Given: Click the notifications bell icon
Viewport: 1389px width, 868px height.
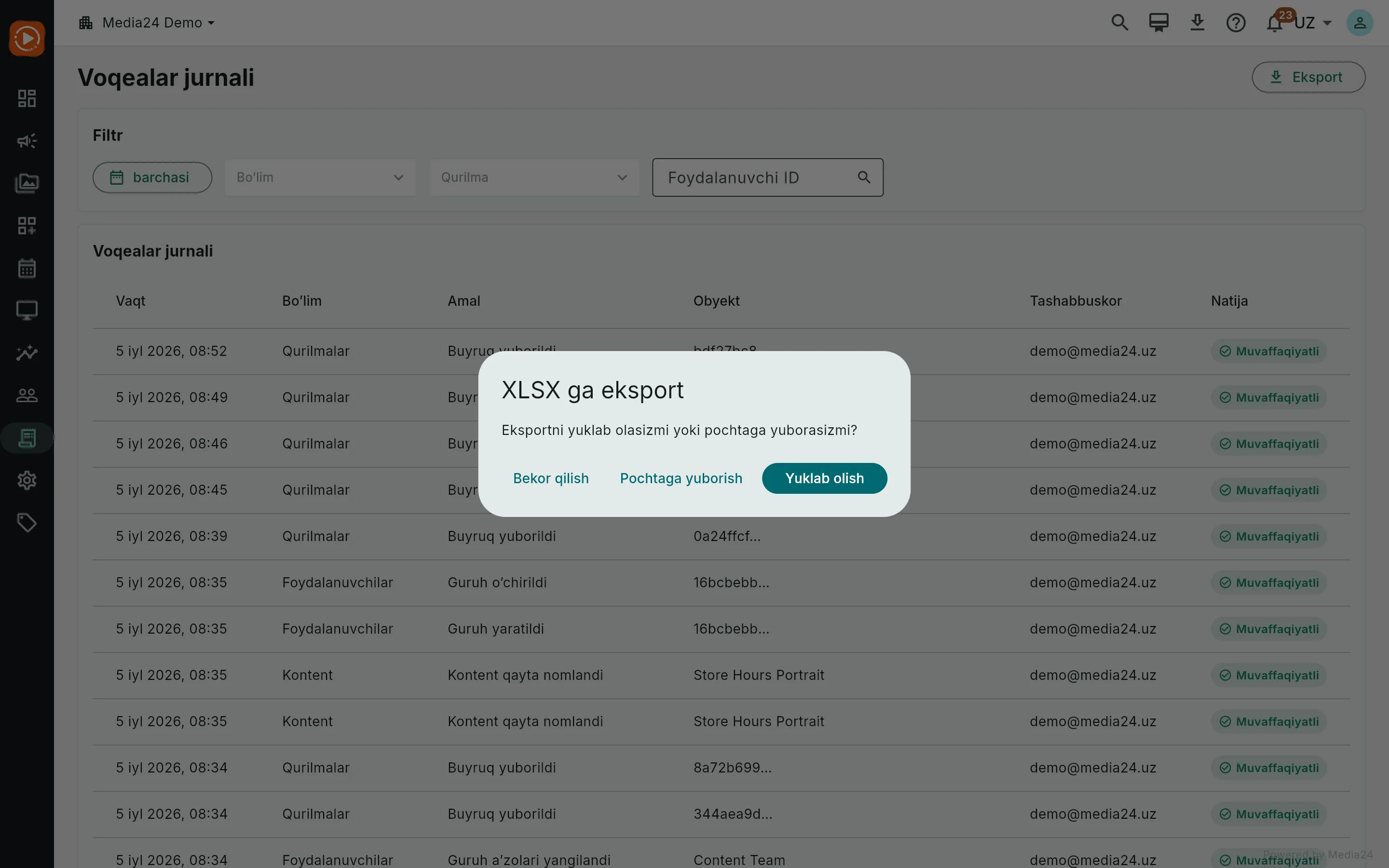Looking at the screenshot, I should pyautogui.click(x=1274, y=23).
